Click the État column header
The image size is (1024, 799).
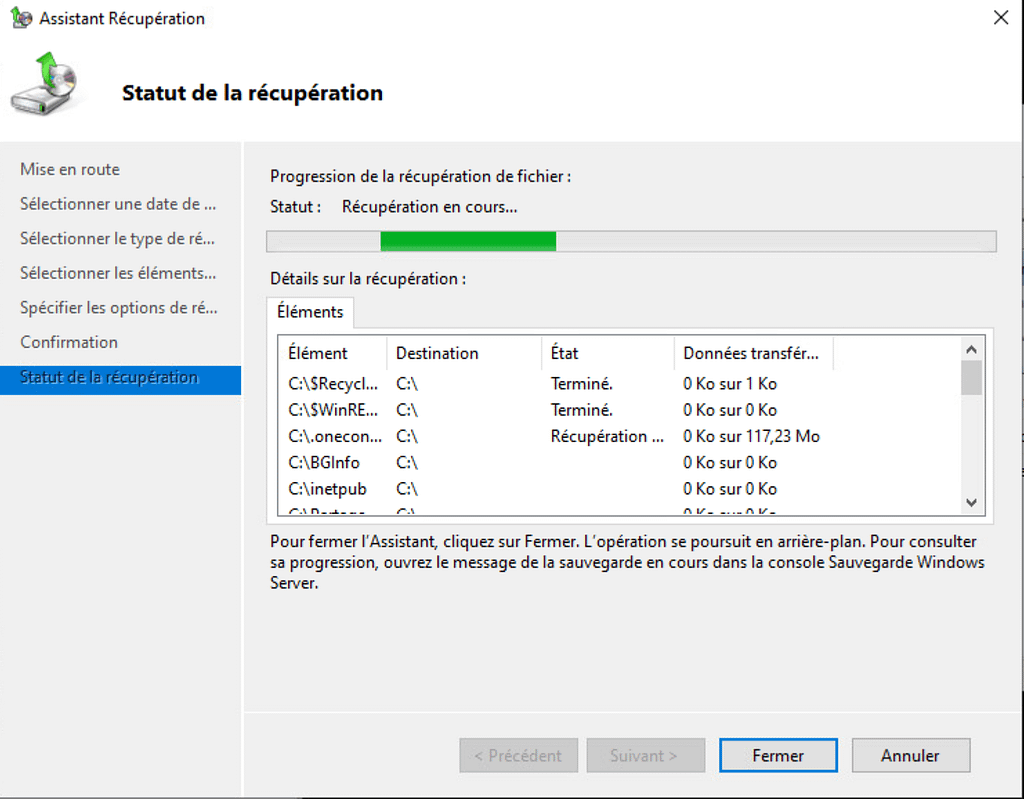pyautogui.click(x=564, y=353)
